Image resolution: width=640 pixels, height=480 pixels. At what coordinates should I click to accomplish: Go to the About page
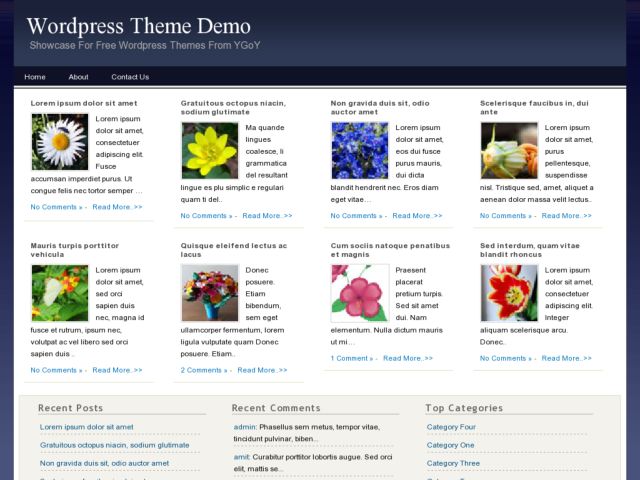pos(78,77)
